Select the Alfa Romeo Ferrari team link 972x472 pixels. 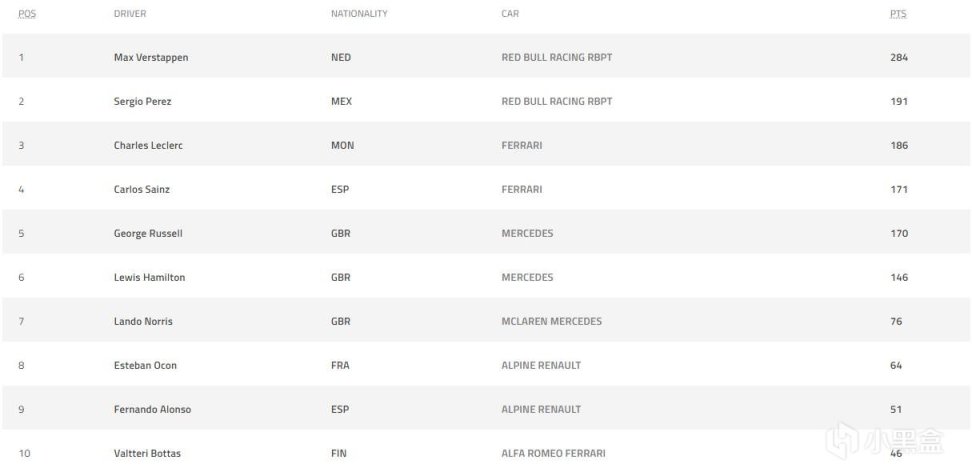[x=553, y=453]
